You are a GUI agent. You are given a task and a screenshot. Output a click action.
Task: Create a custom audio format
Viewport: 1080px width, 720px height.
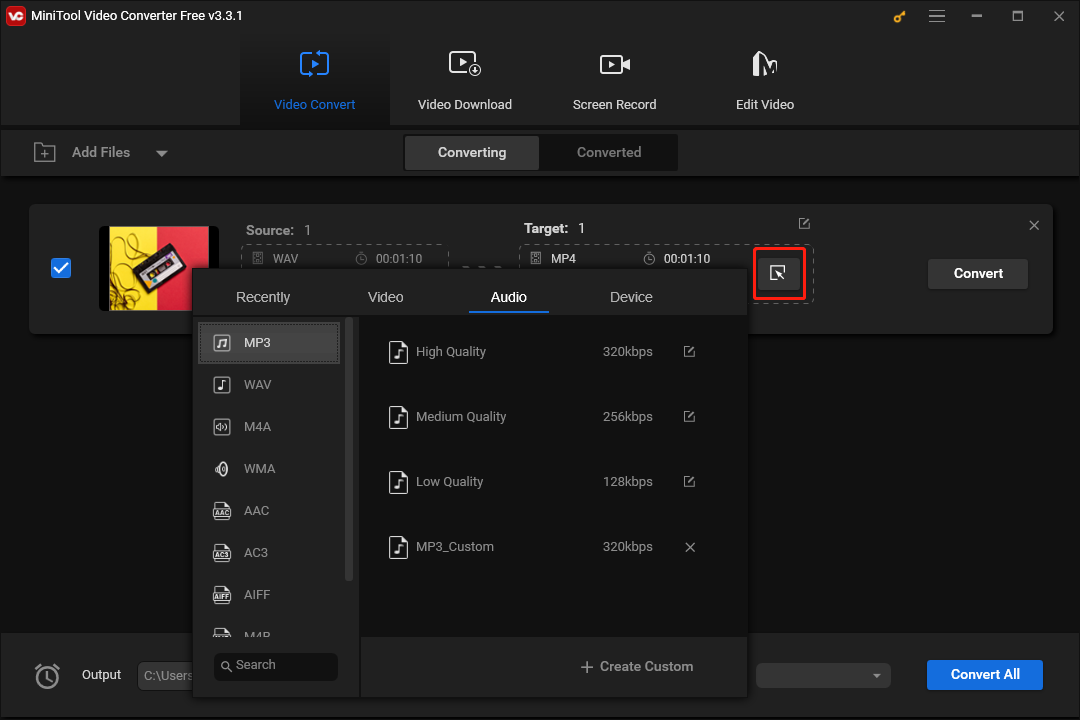click(x=637, y=666)
